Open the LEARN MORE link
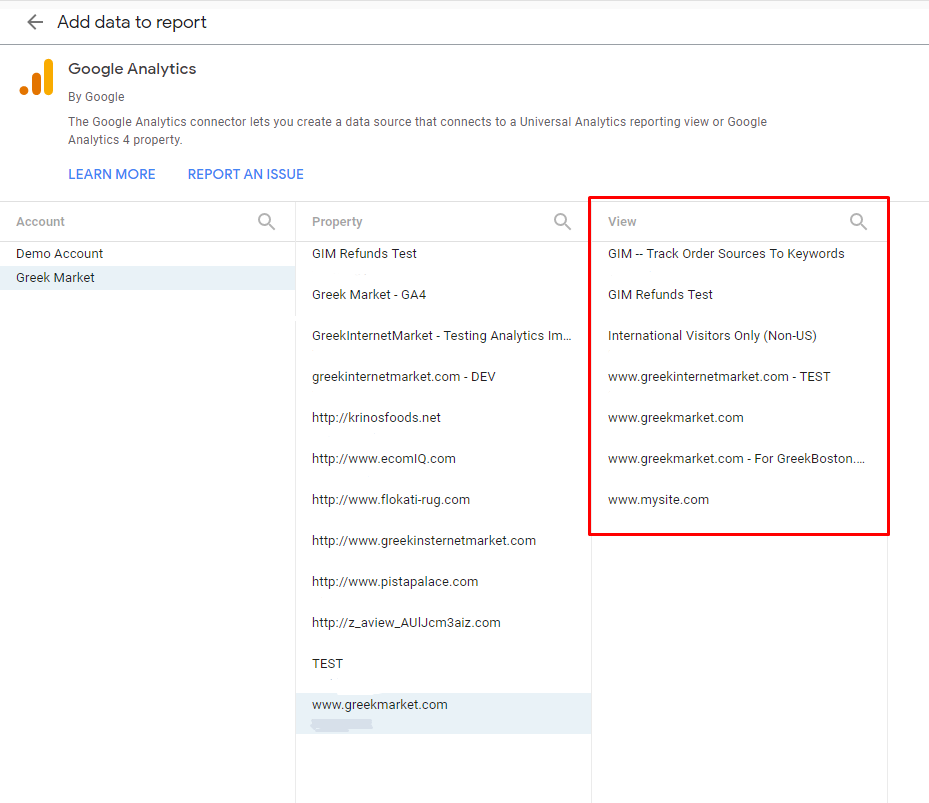 (x=112, y=174)
